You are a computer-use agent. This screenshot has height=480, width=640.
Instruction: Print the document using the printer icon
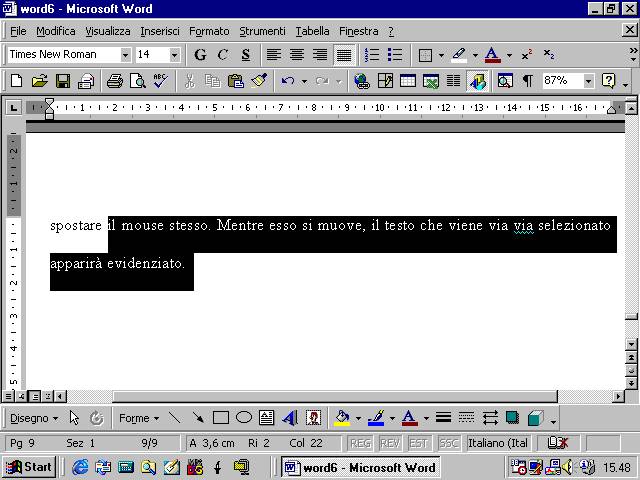tap(115, 81)
